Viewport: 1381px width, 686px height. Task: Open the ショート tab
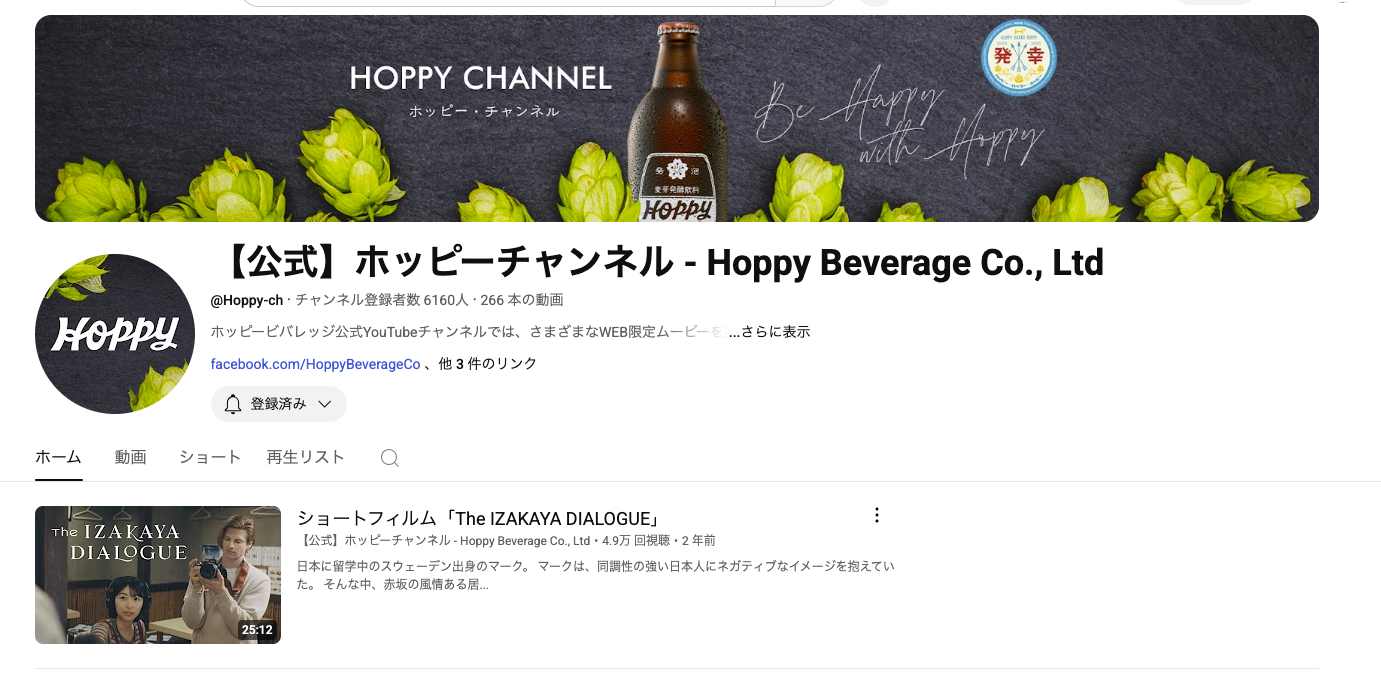click(210, 457)
